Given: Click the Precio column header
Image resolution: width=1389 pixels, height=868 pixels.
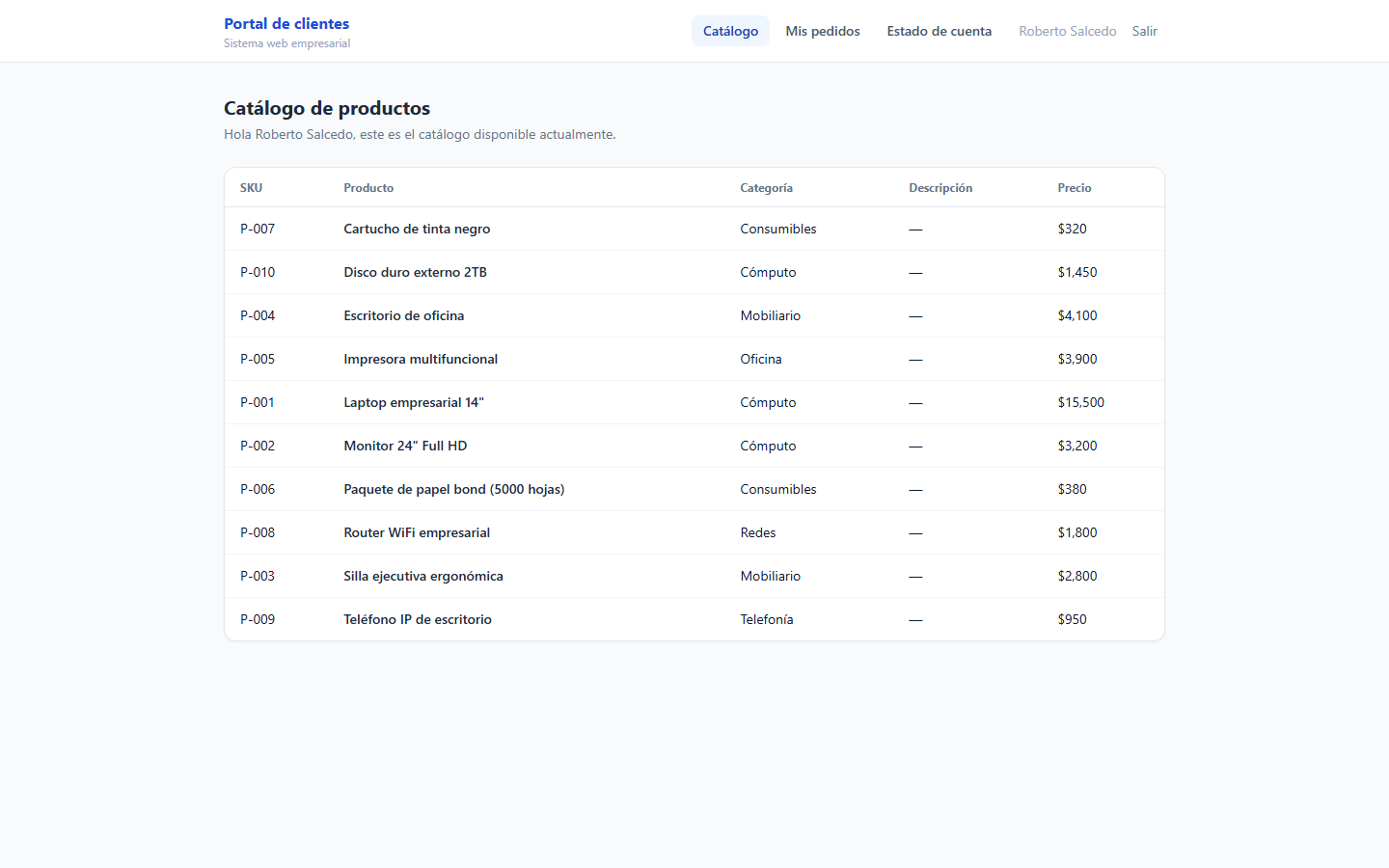Looking at the screenshot, I should [1075, 188].
